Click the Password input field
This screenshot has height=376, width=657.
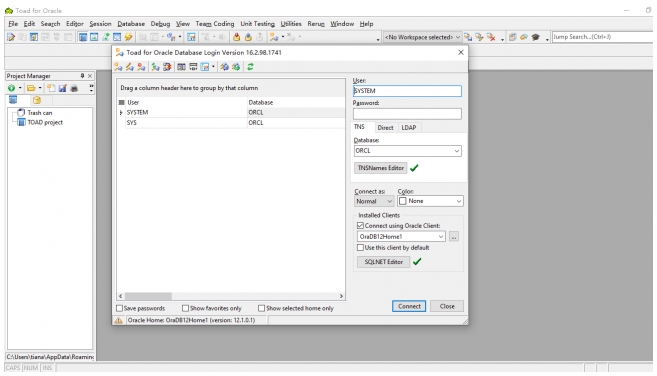[x=407, y=114]
